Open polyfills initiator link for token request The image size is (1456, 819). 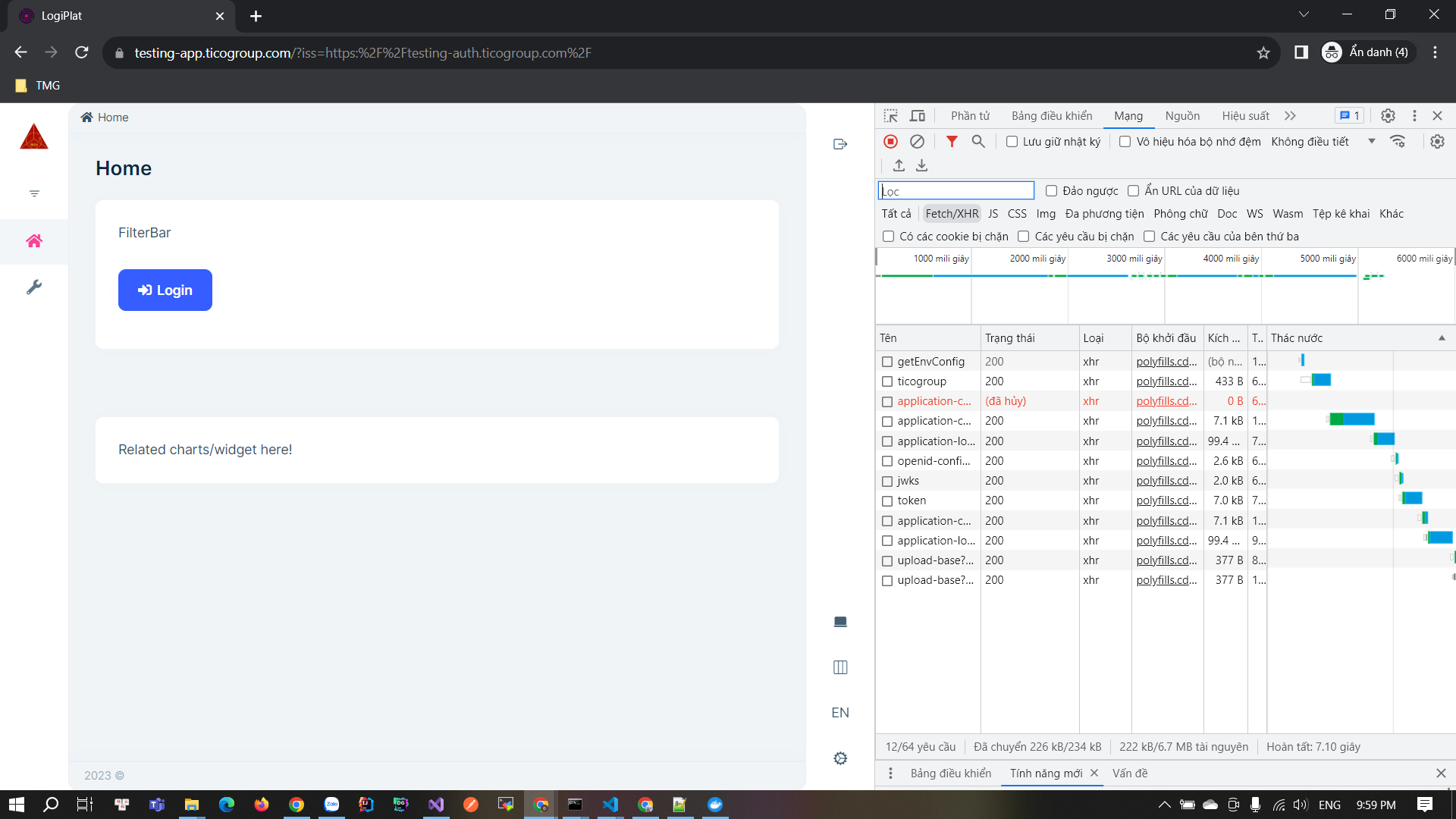[x=1166, y=500]
